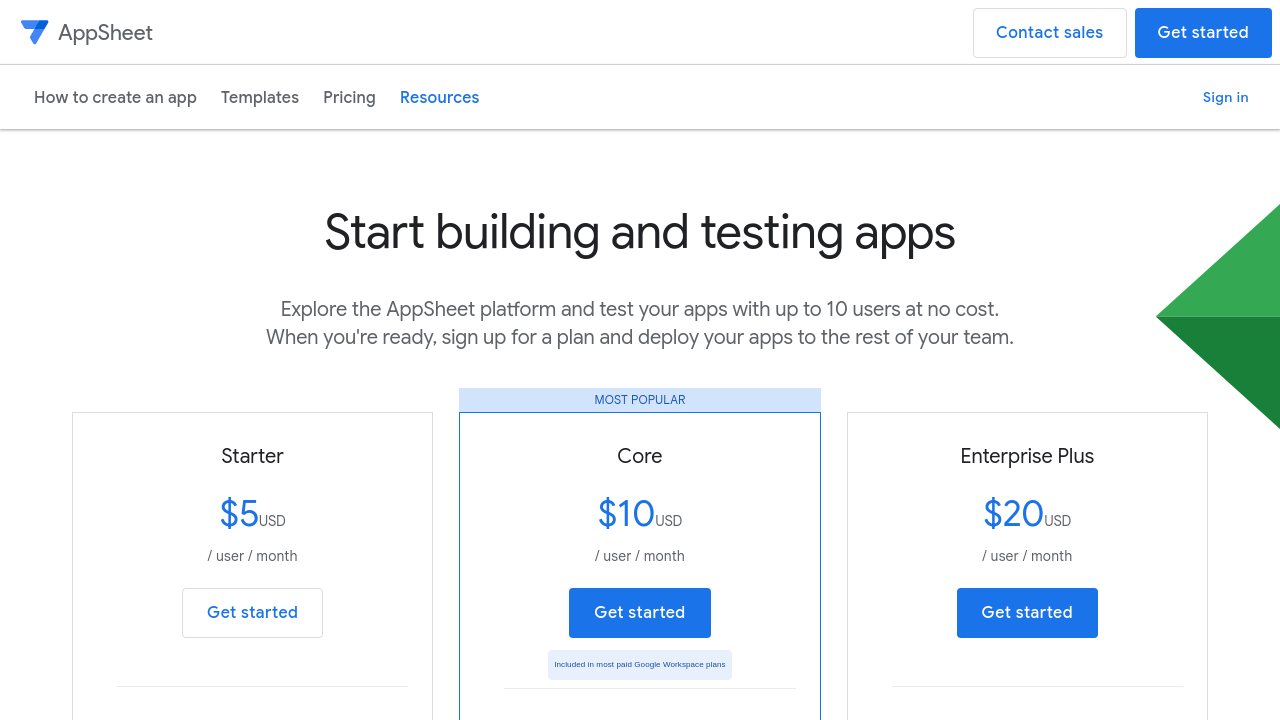Click the Start building and testing apps heading
Screen dimensions: 1280x720
point(640,232)
